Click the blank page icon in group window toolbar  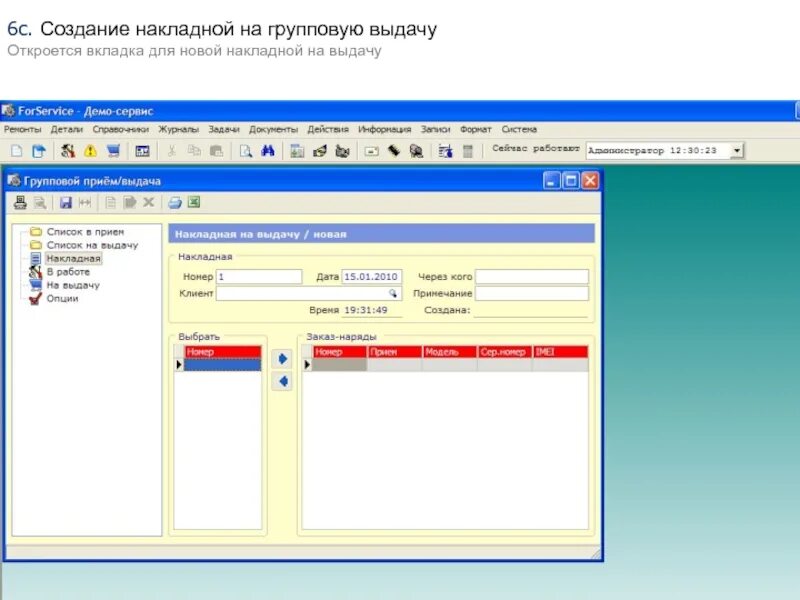tap(110, 203)
